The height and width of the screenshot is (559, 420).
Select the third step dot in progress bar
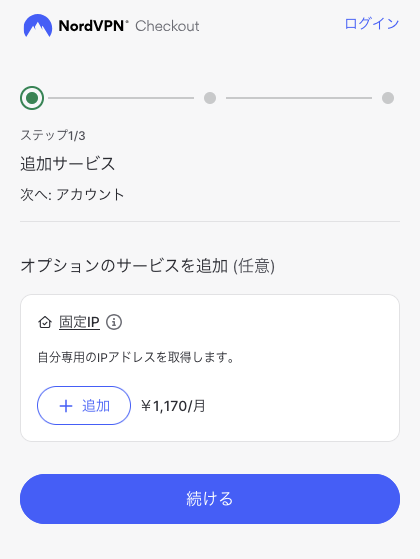click(x=388, y=98)
